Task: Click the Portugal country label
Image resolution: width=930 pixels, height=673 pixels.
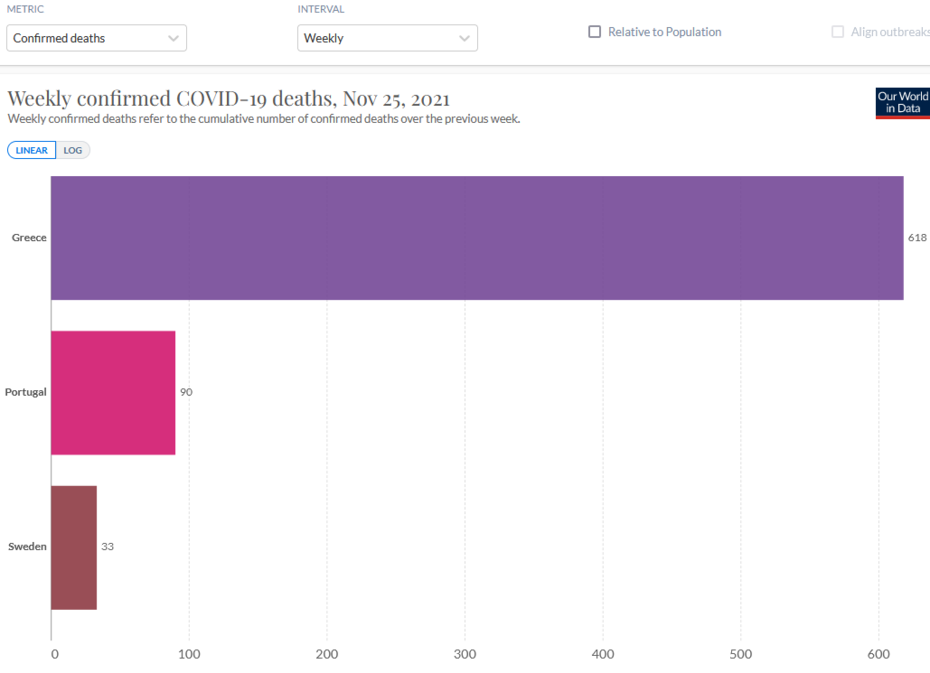Action: pos(26,392)
